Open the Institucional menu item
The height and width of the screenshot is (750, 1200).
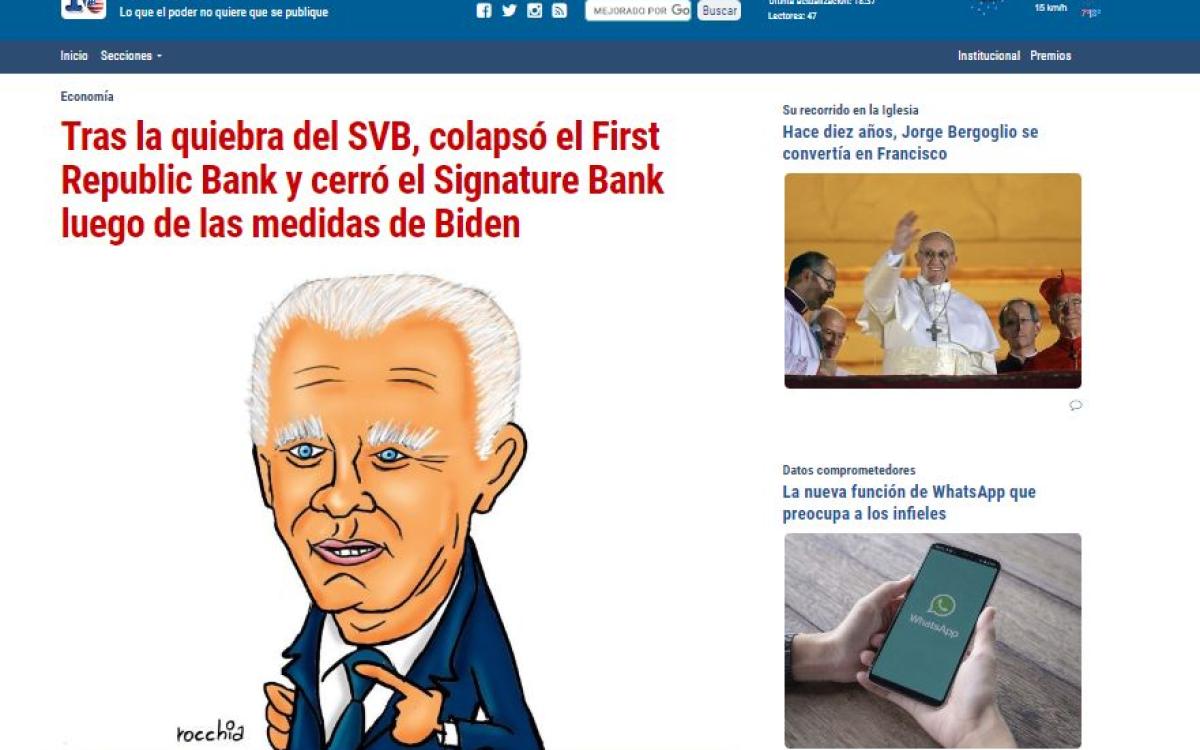989,56
